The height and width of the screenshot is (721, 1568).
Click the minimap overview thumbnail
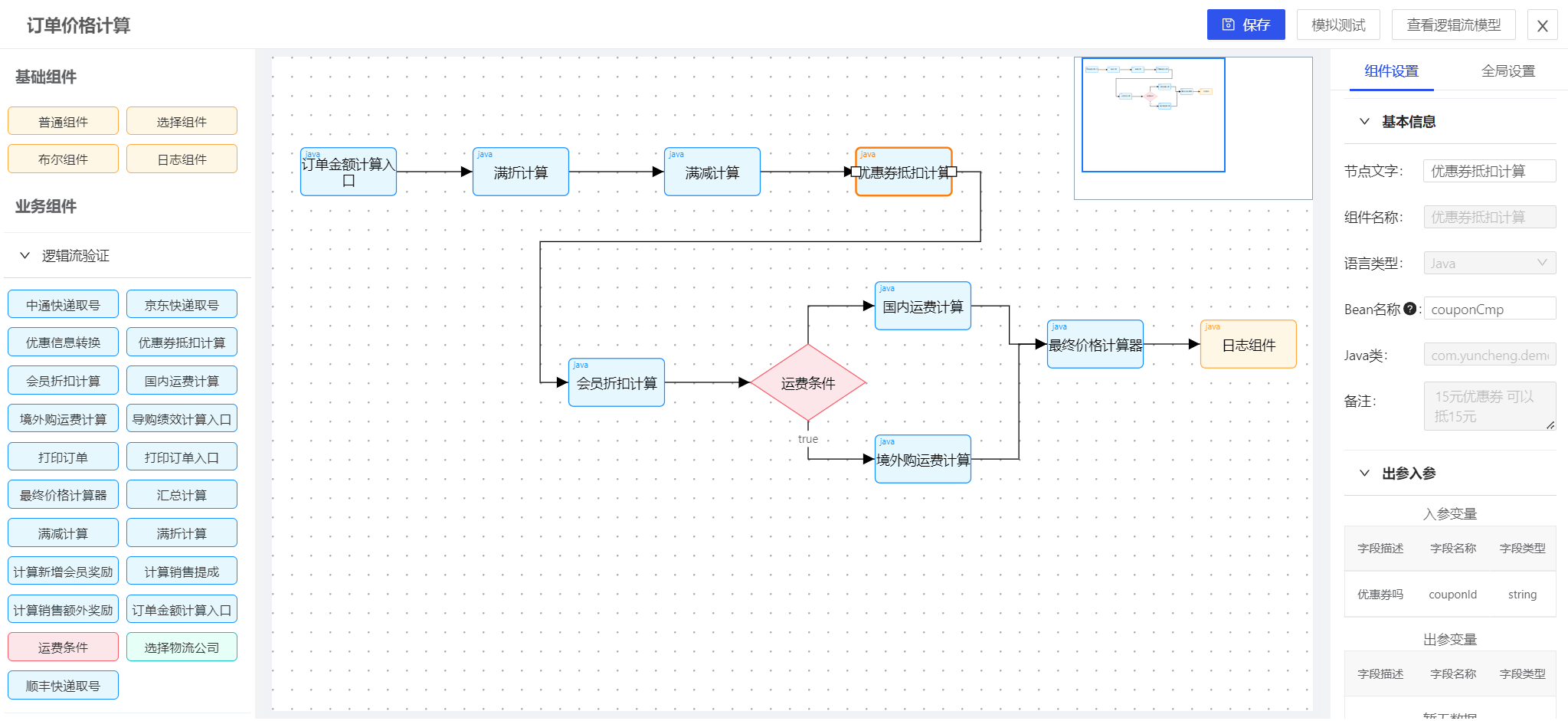pos(1153,115)
